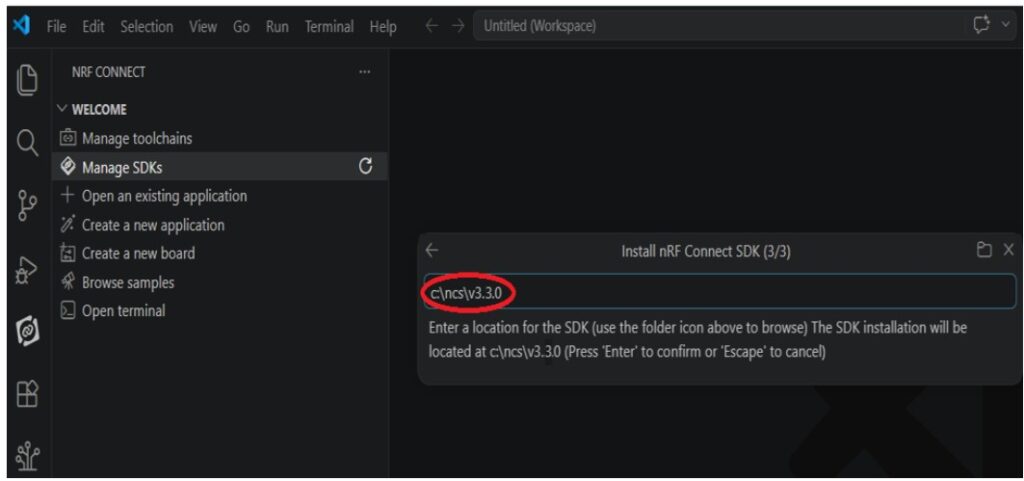Expand the chat dropdown arrow in title bar
The height and width of the screenshot is (481, 1024).
pos(1004,25)
